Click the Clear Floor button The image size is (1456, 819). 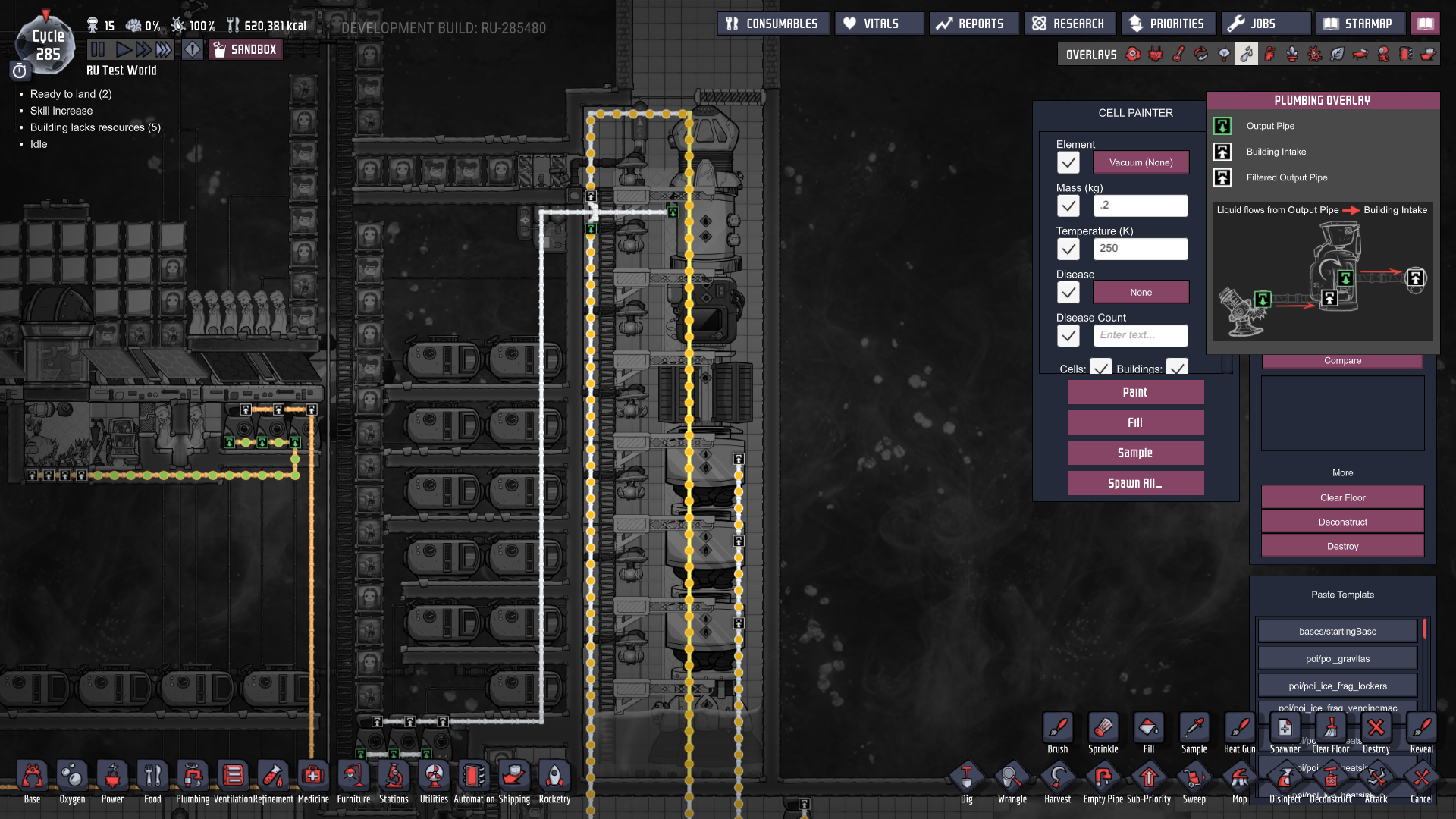click(x=1342, y=497)
